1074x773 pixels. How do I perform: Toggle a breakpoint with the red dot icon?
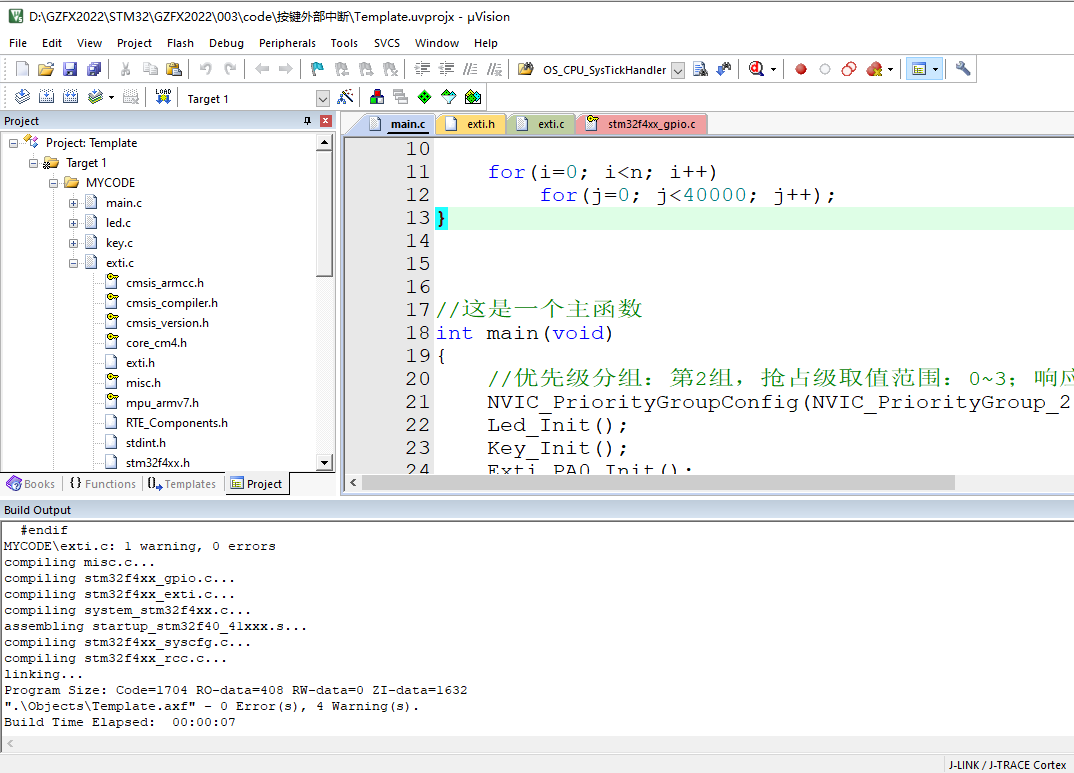pos(800,68)
